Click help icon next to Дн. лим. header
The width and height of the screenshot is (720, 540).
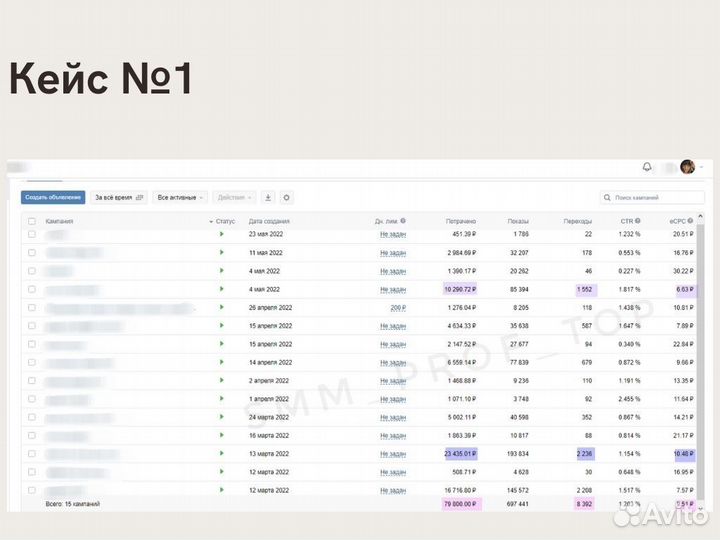[403, 221]
